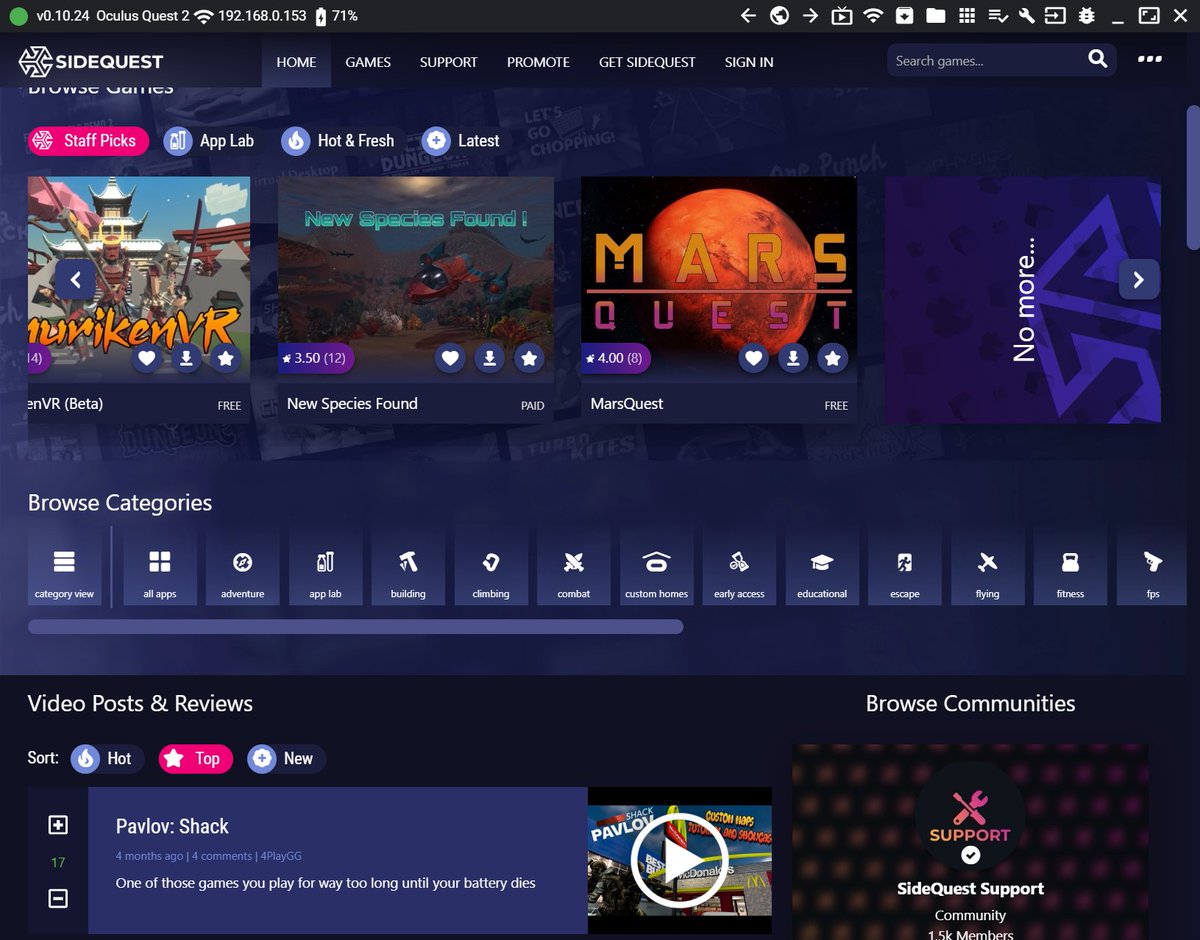The height and width of the screenshot is (940, 1200).
Task: Click the search magnifier icon
Action: click(1097, 60)
